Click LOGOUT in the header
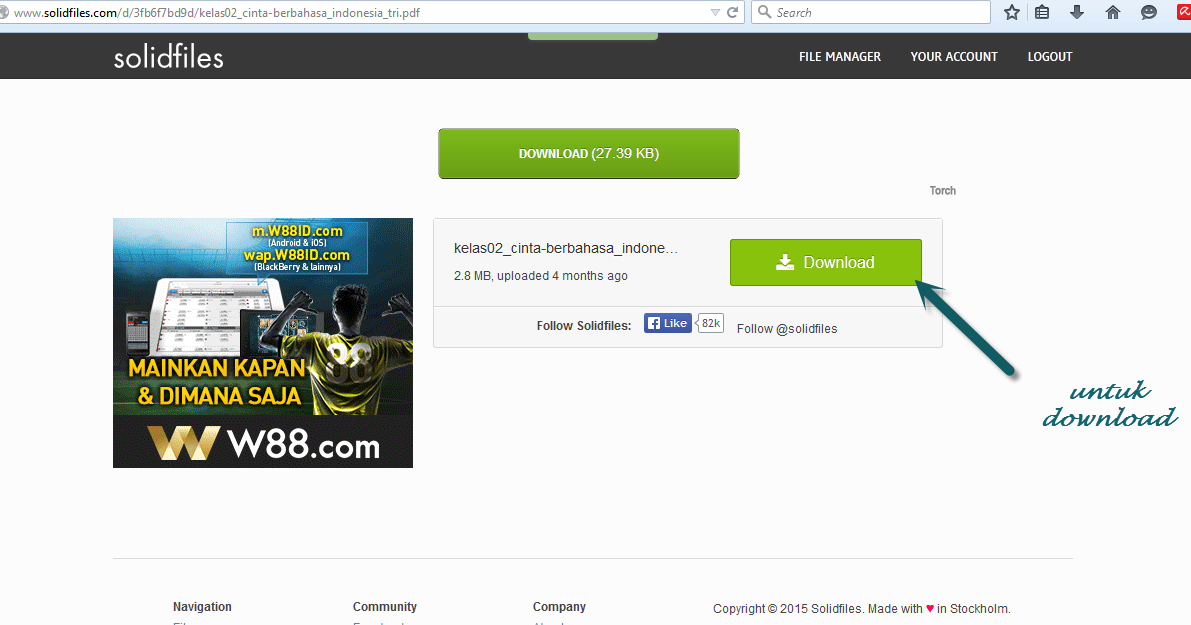The image size is (1191, 625). coord(1050,57)
